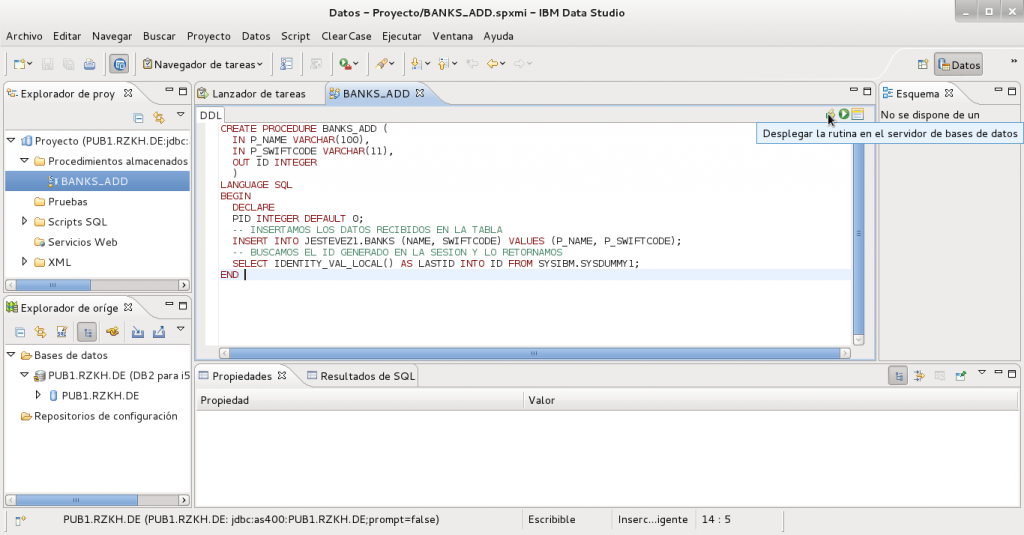Screen dimensions: 1024x535
Task: Click the task list icon after Navegador de tareas
Action: (286, 64)
